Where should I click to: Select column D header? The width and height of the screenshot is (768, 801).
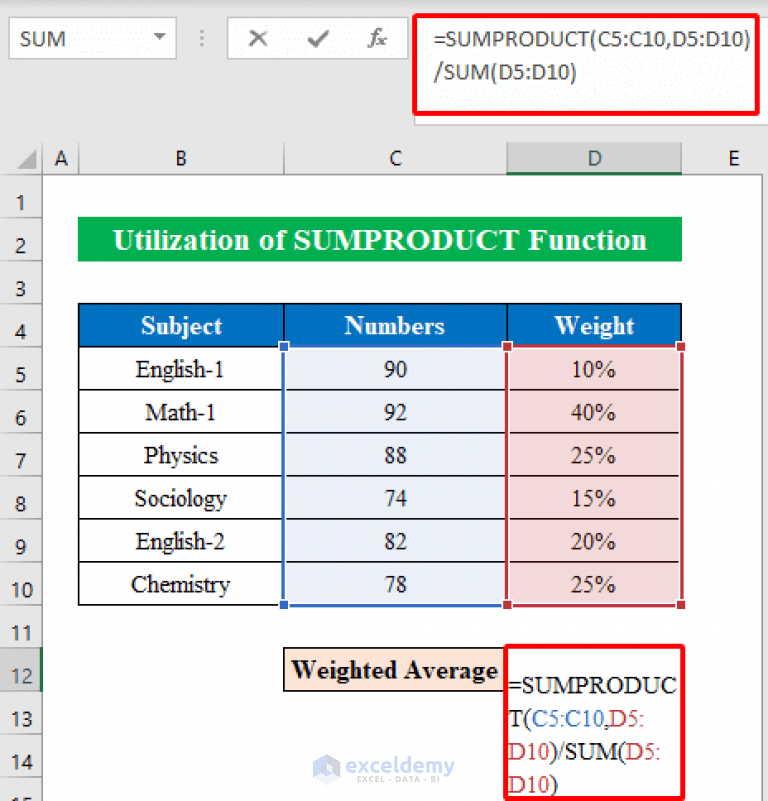[x=594, y=159]
